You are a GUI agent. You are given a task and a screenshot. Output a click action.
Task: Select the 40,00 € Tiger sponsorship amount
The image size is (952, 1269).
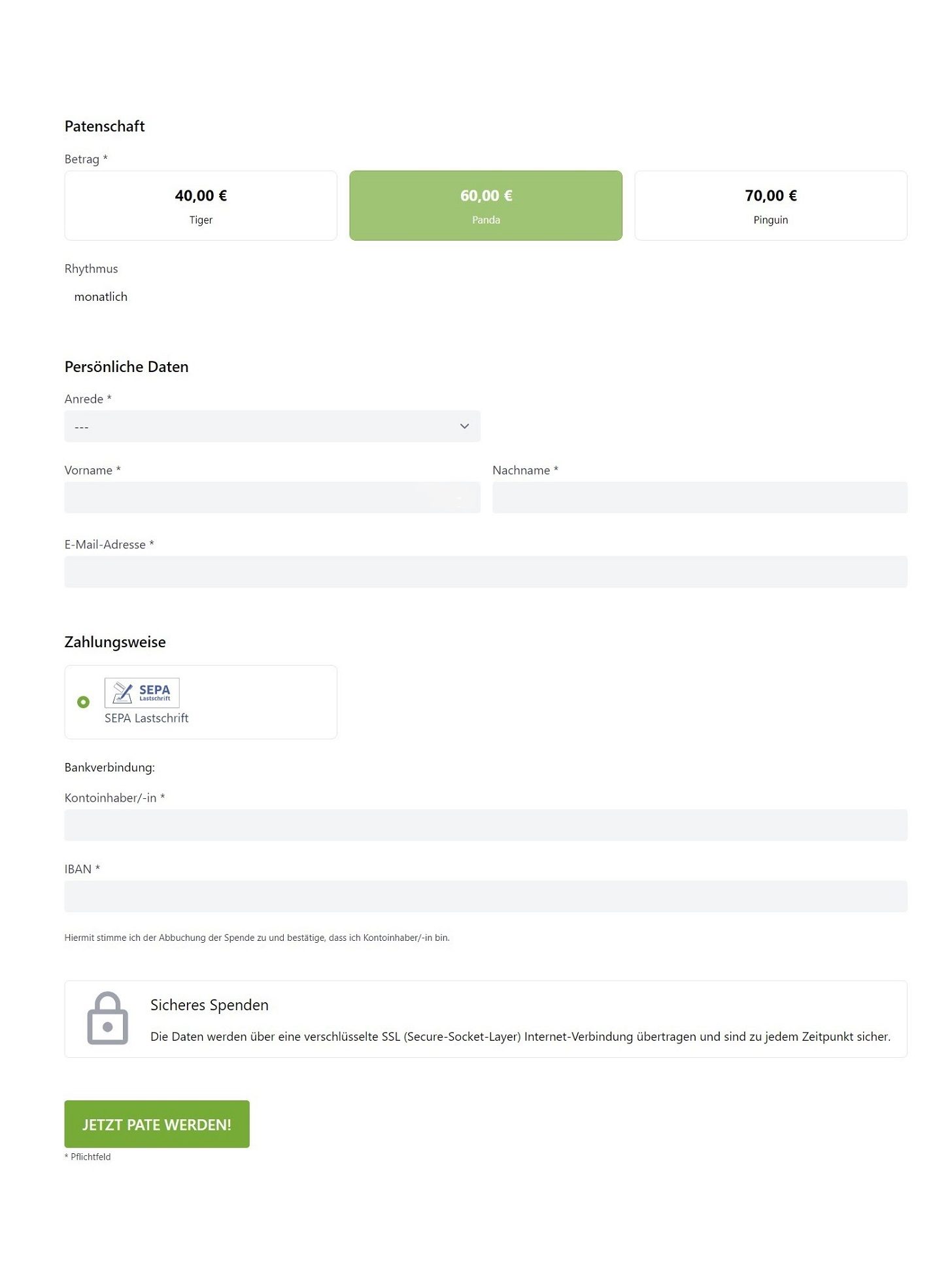coord(201,205)
